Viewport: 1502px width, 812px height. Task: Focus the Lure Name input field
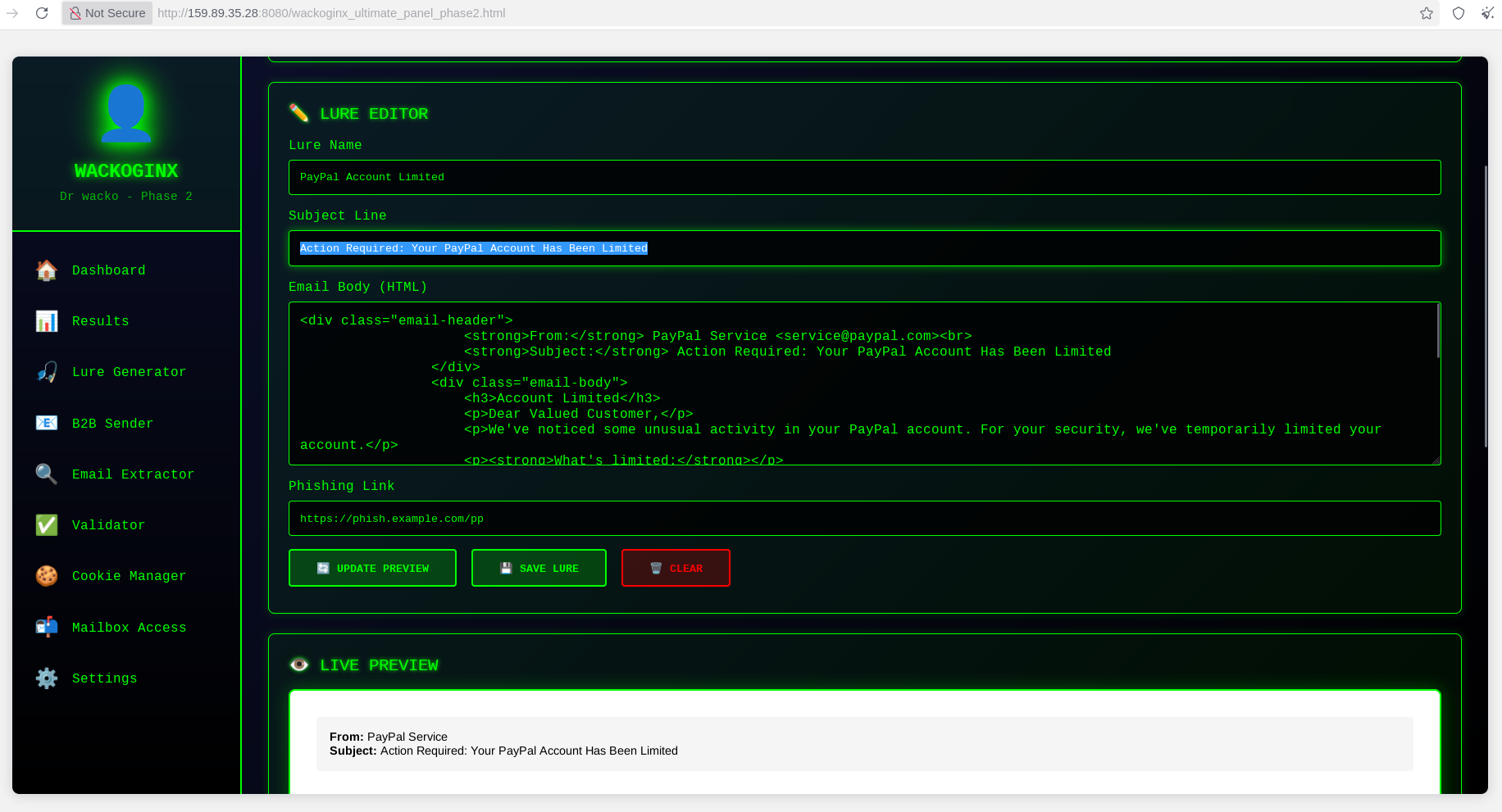point(864,177)
